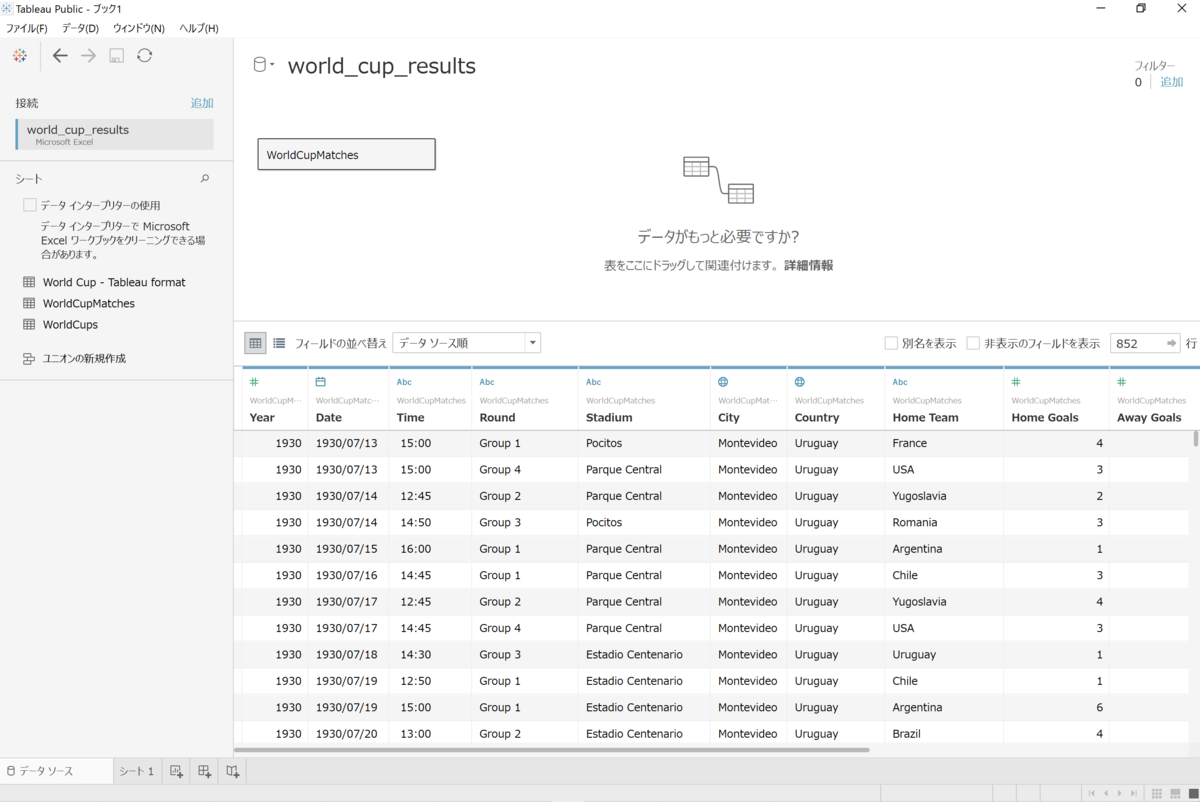Click the horizontal scrollbar of data grid
The width and height of the screenshot is (1200, 802).
(x=552, y=749)
